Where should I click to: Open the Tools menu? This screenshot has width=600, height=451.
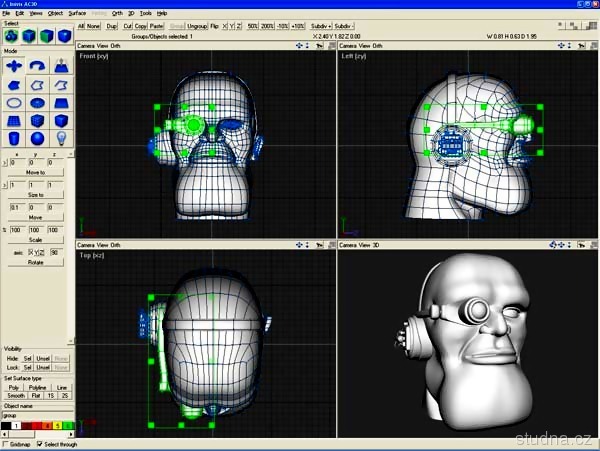145,13
